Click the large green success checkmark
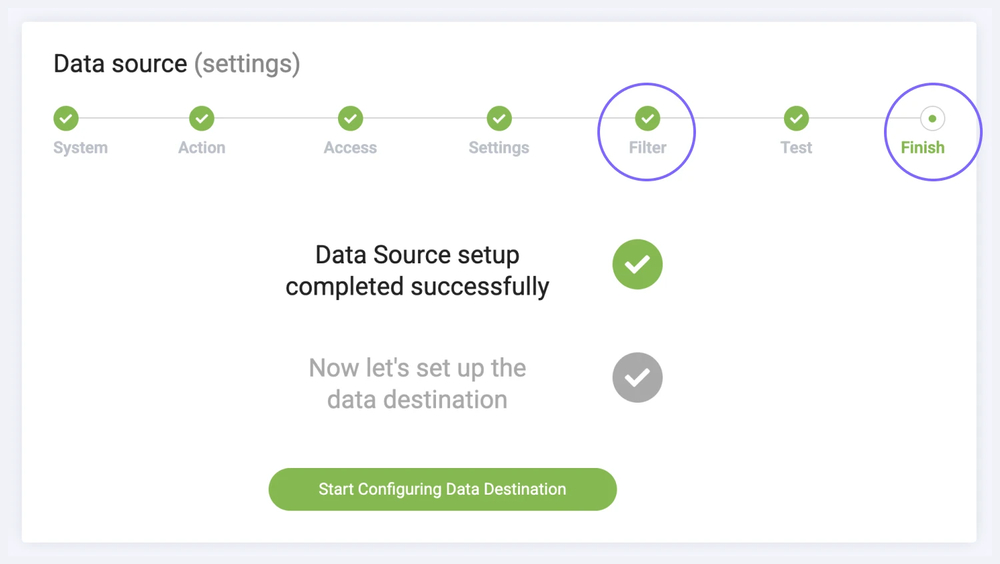 click(x=637, y=264)
